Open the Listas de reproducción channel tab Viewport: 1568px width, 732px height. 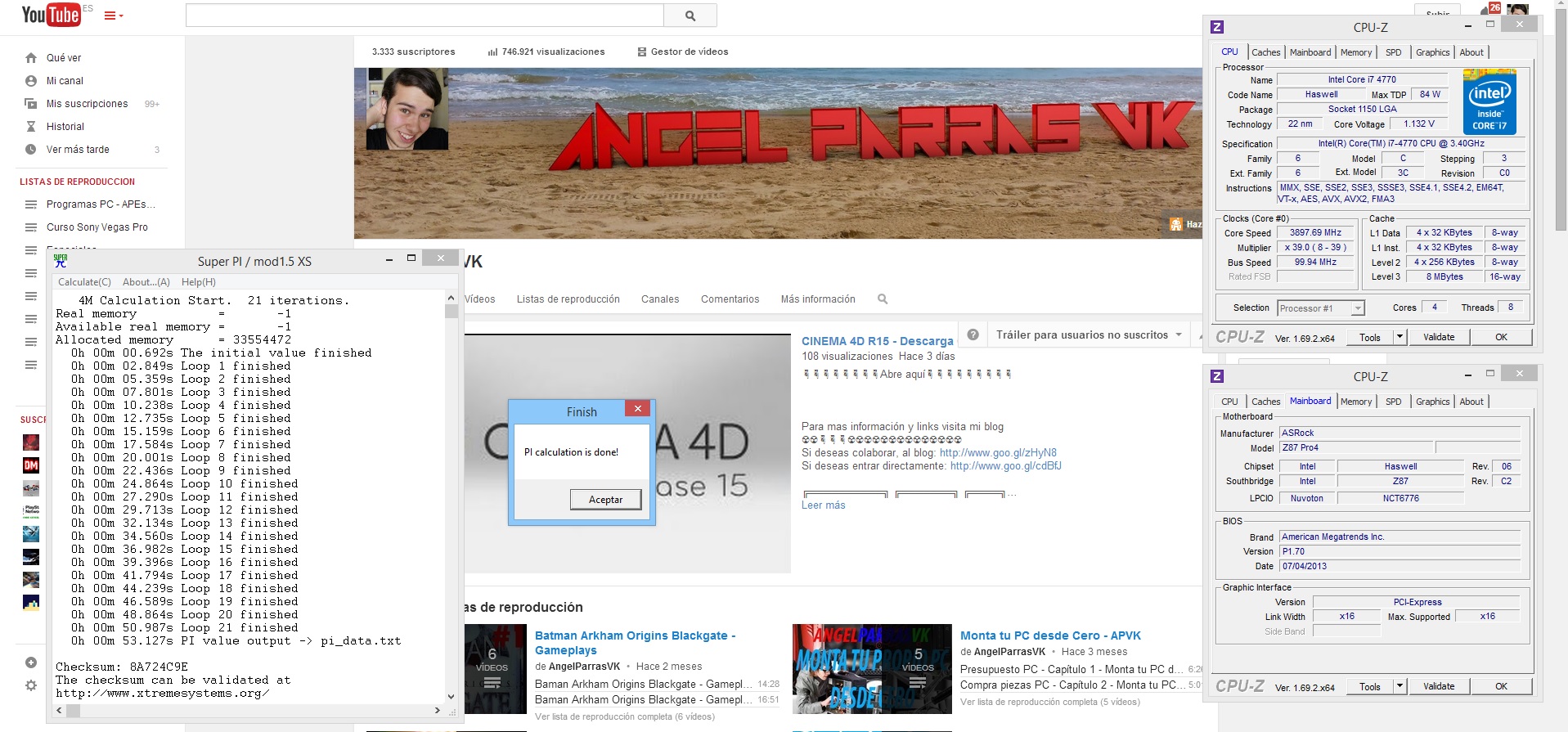click(x=568, y=299)
